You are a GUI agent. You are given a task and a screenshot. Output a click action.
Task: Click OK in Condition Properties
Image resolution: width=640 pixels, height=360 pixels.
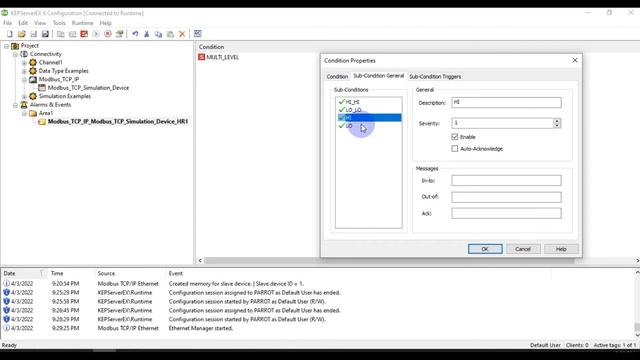485,249
